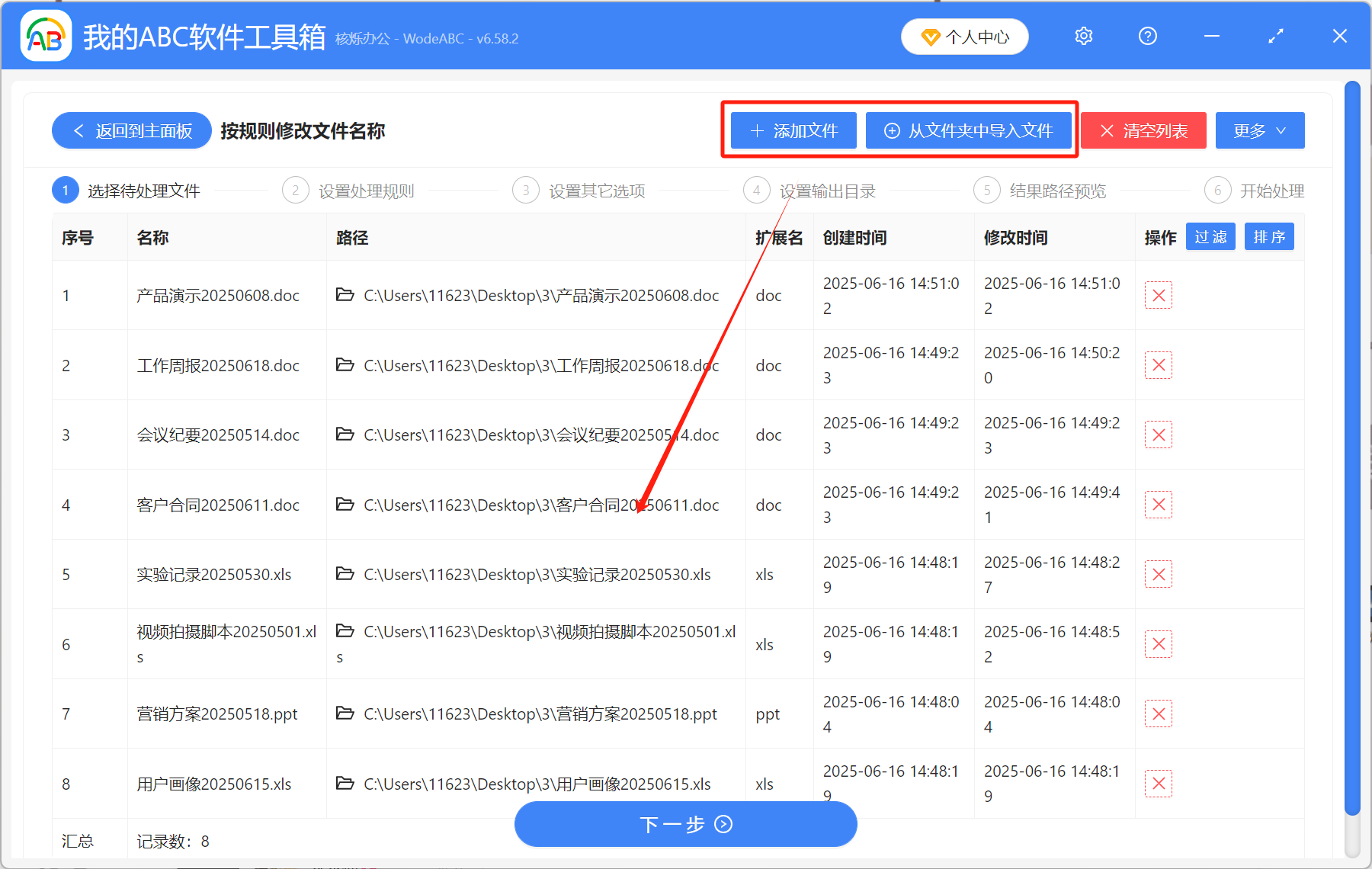Click the 添加文件 button
This screenshot has width=1372, height=869.
point(793,130)
